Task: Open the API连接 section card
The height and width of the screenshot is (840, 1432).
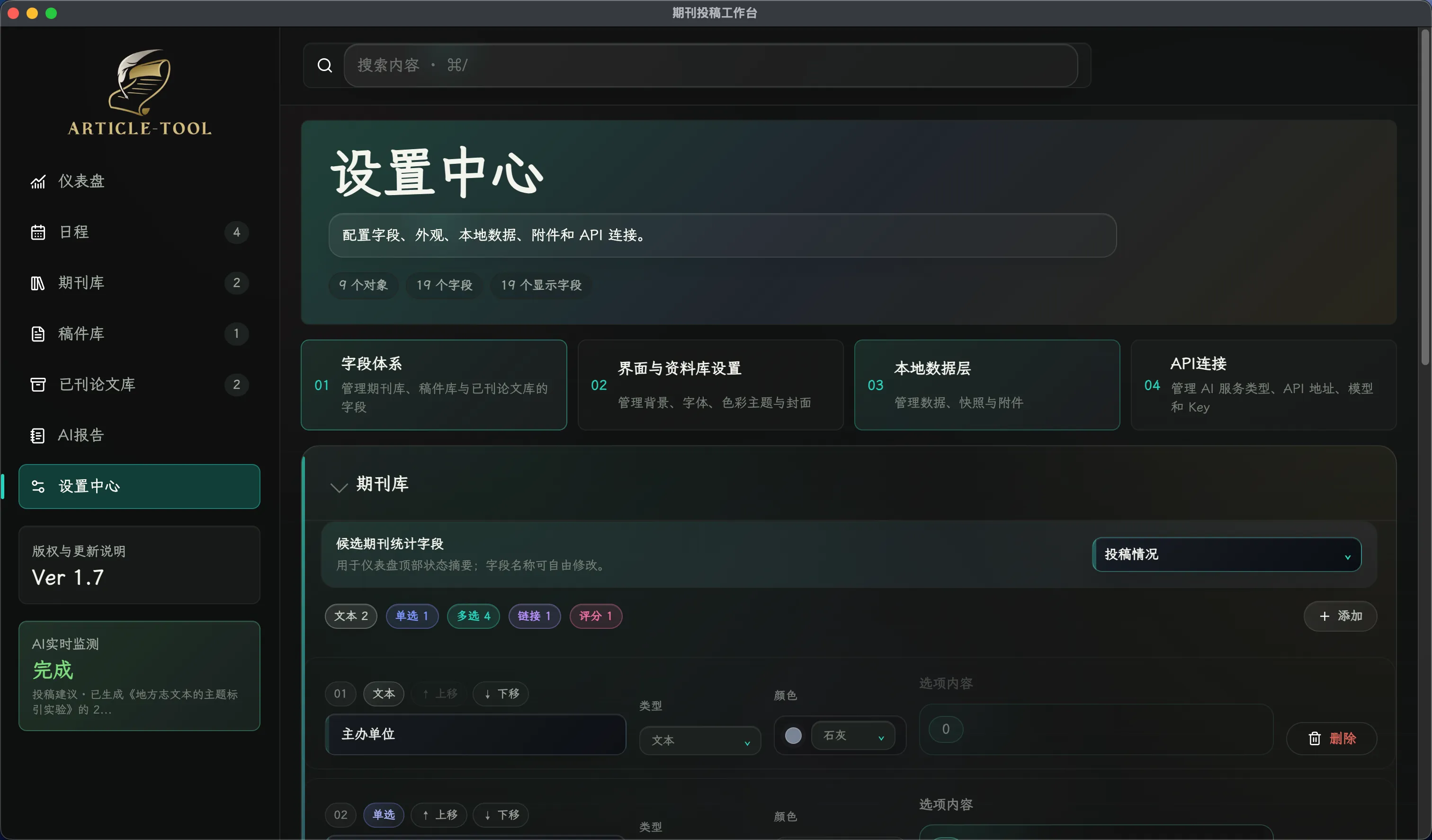Action: [1264, 385]
